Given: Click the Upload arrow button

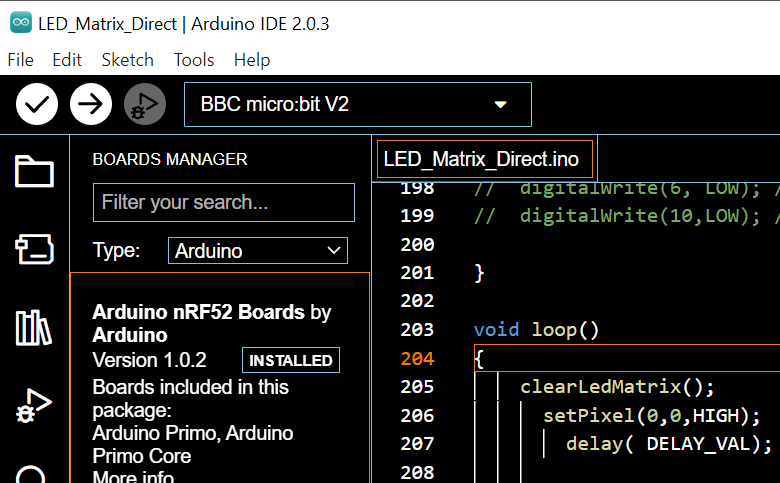Looking at the screenshot, I should [91, 104].
